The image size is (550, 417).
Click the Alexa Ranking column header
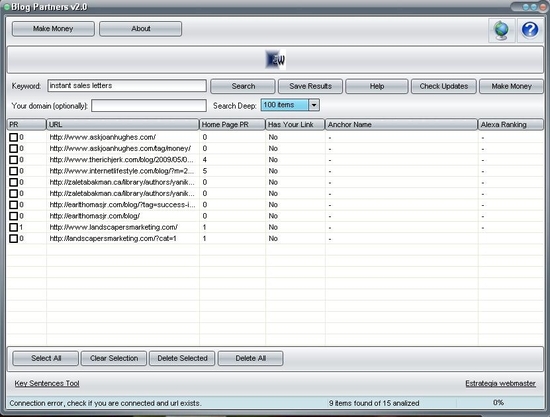(511, 125)
